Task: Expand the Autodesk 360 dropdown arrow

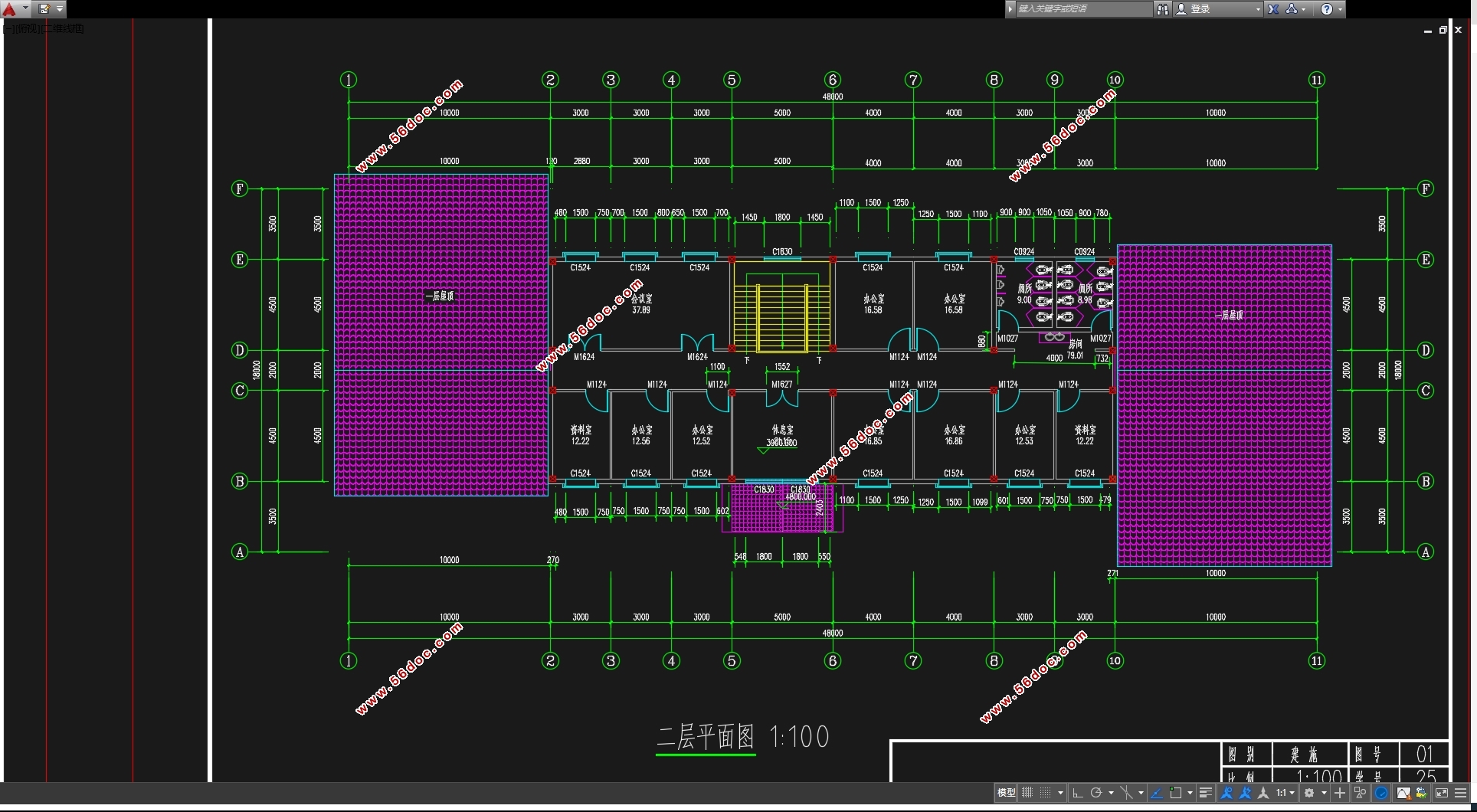Action: (1304, 9)
